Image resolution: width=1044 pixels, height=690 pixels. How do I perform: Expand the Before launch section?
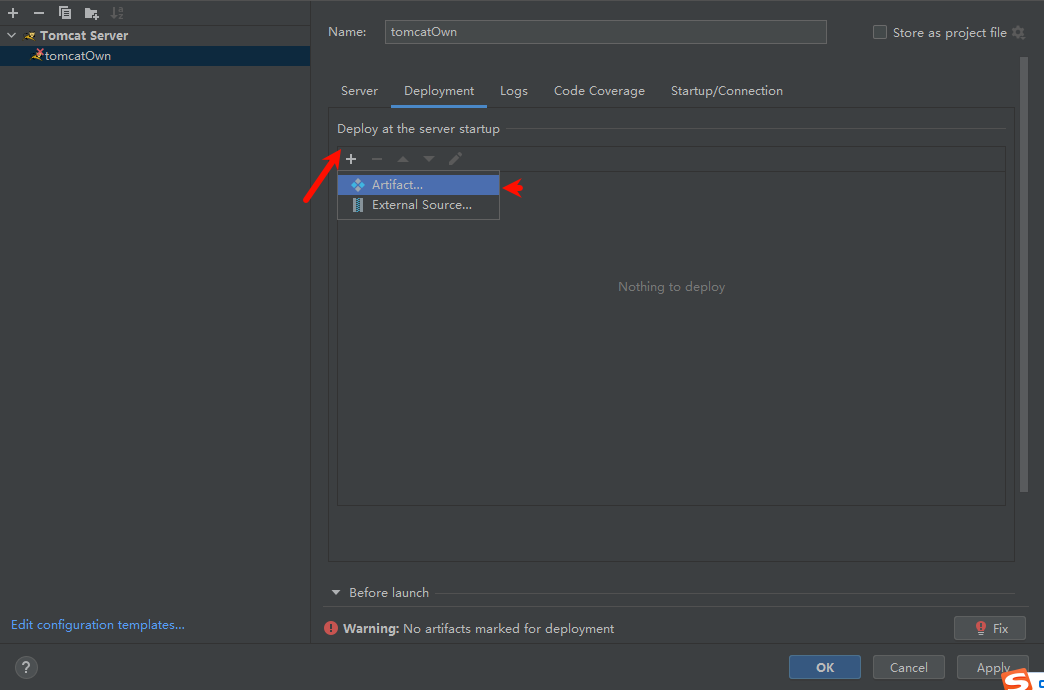[336, 593]
